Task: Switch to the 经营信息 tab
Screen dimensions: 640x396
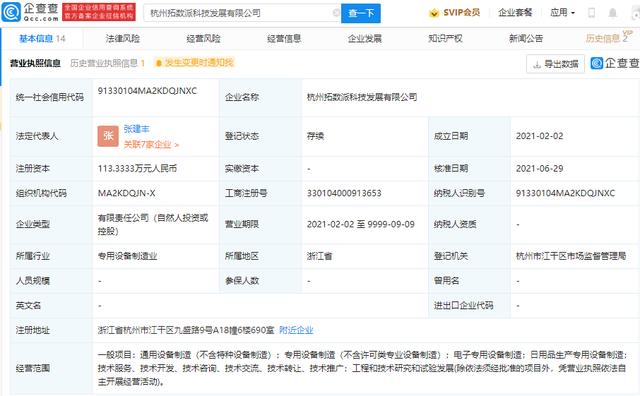Action: point(284,39)
